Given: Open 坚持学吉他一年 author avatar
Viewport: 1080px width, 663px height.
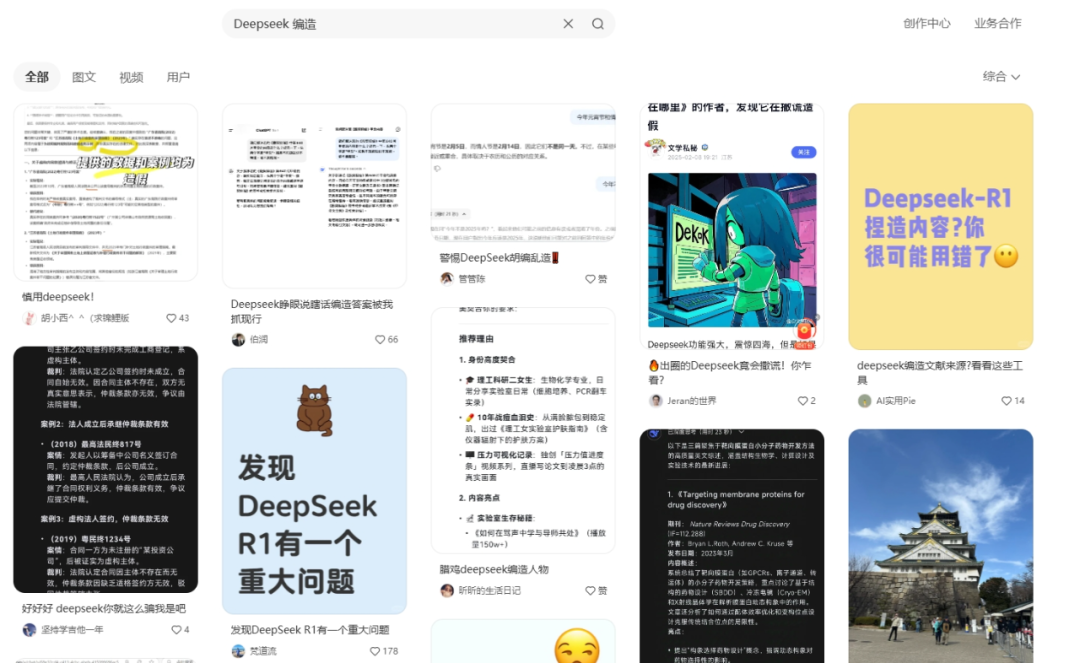Looking at the screenshot, I should (x=29, y=629).
